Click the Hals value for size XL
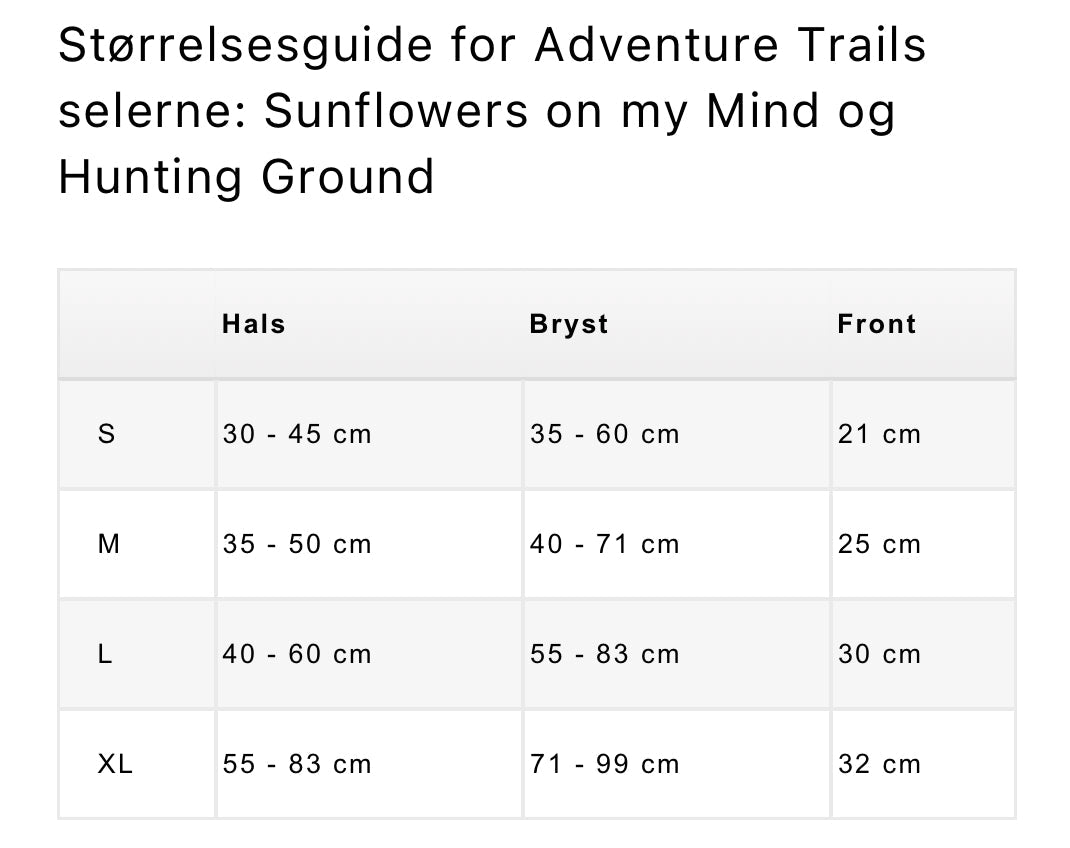Screen dimensions: 1070x848 click(x=297, y=764)
